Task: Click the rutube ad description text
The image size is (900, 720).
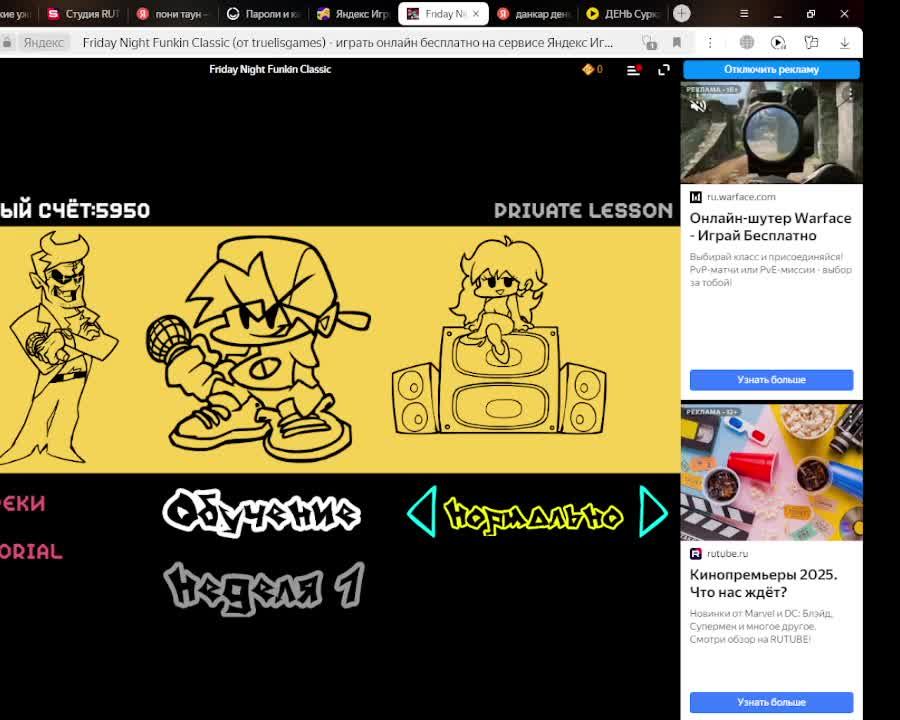Action: [761, 626]
